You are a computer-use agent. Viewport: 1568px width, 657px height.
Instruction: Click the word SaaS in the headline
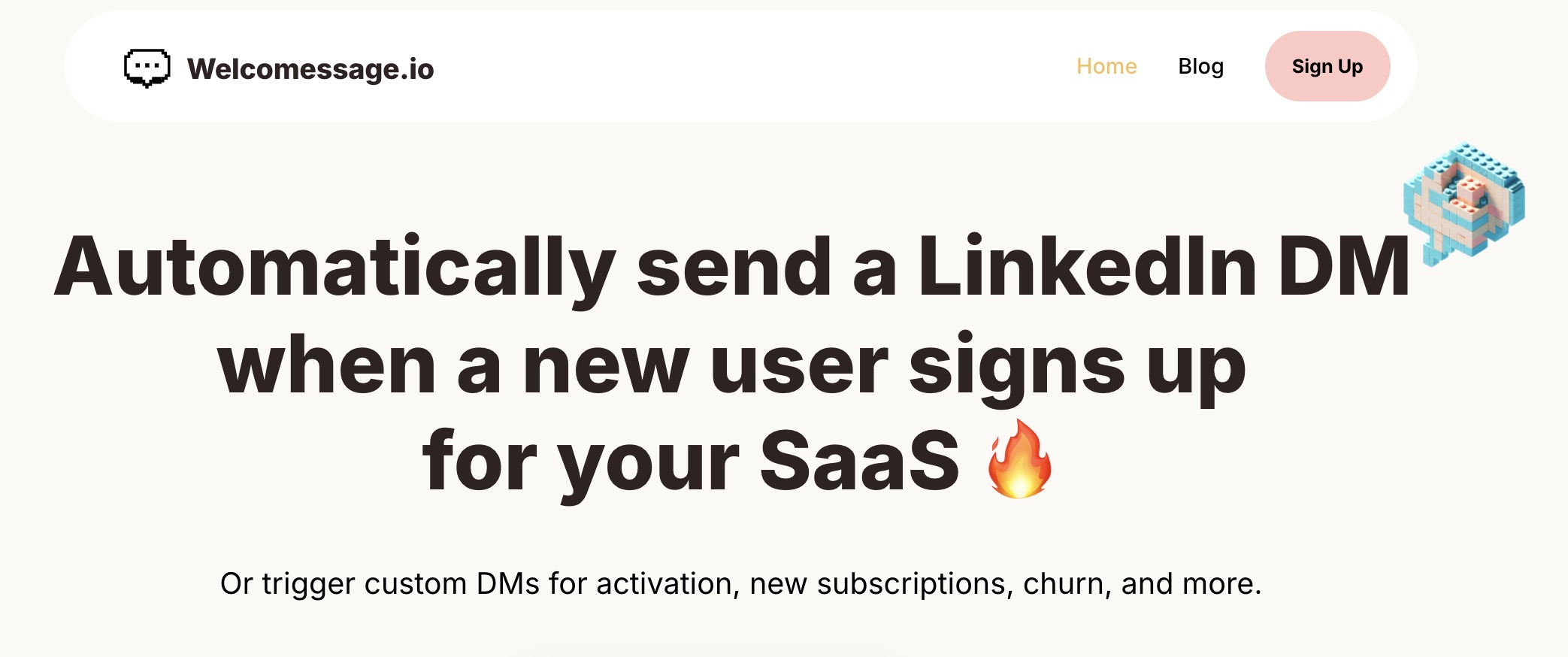(859, 461)
